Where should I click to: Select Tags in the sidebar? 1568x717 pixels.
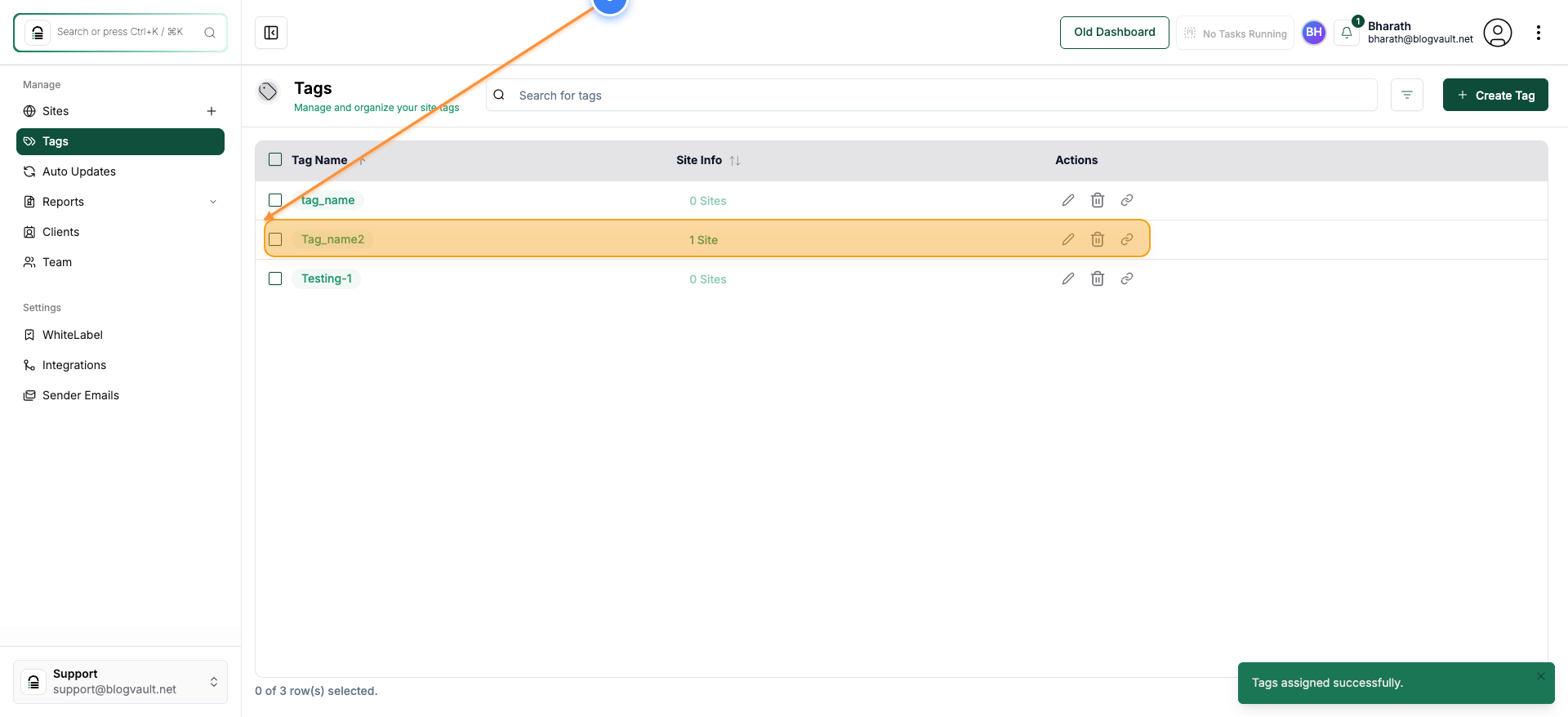pos(120,141)
